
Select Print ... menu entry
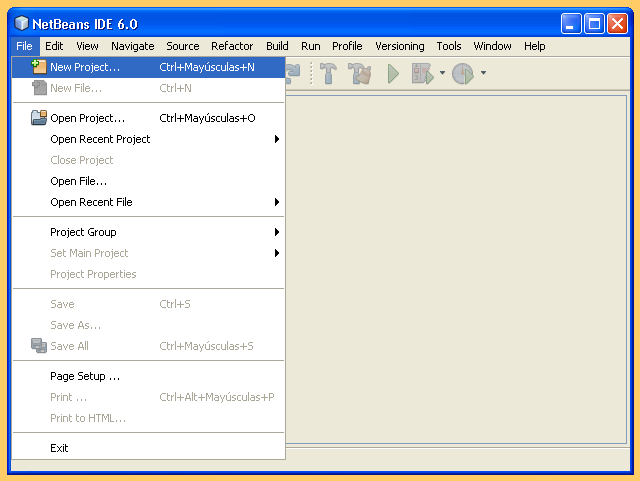148,397
